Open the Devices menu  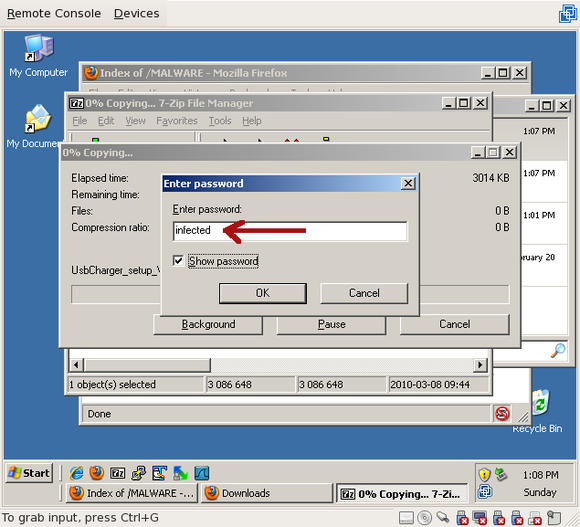coord(136,13)
